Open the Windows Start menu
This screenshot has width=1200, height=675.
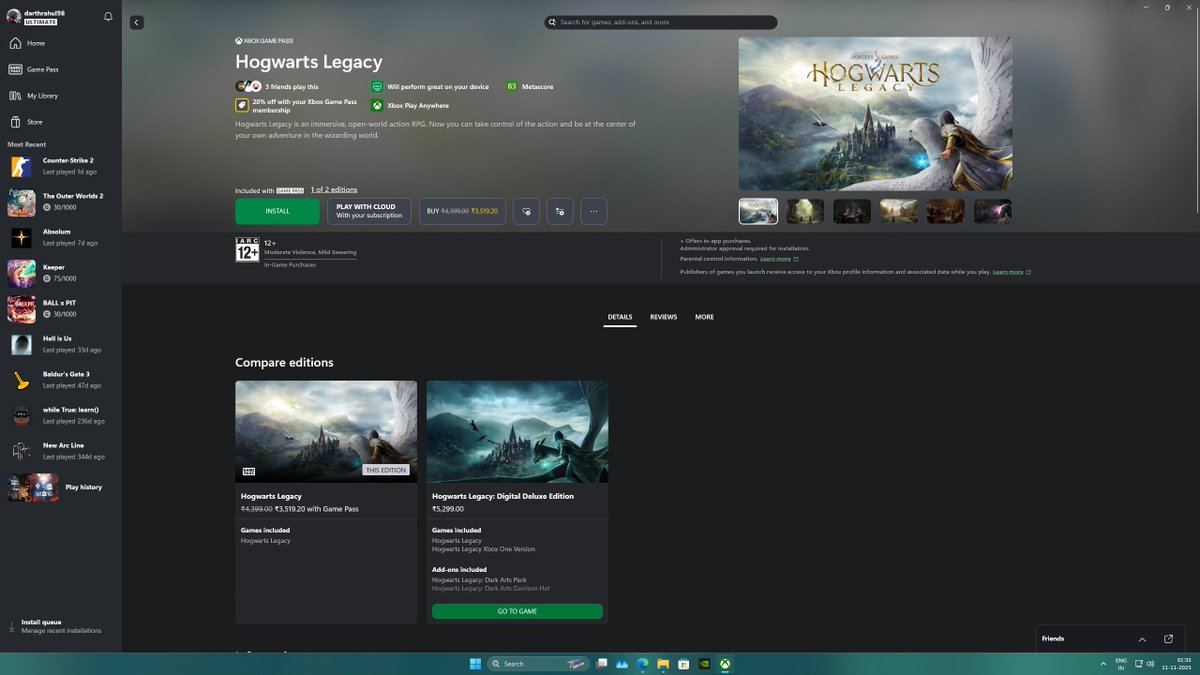[474, 663]
